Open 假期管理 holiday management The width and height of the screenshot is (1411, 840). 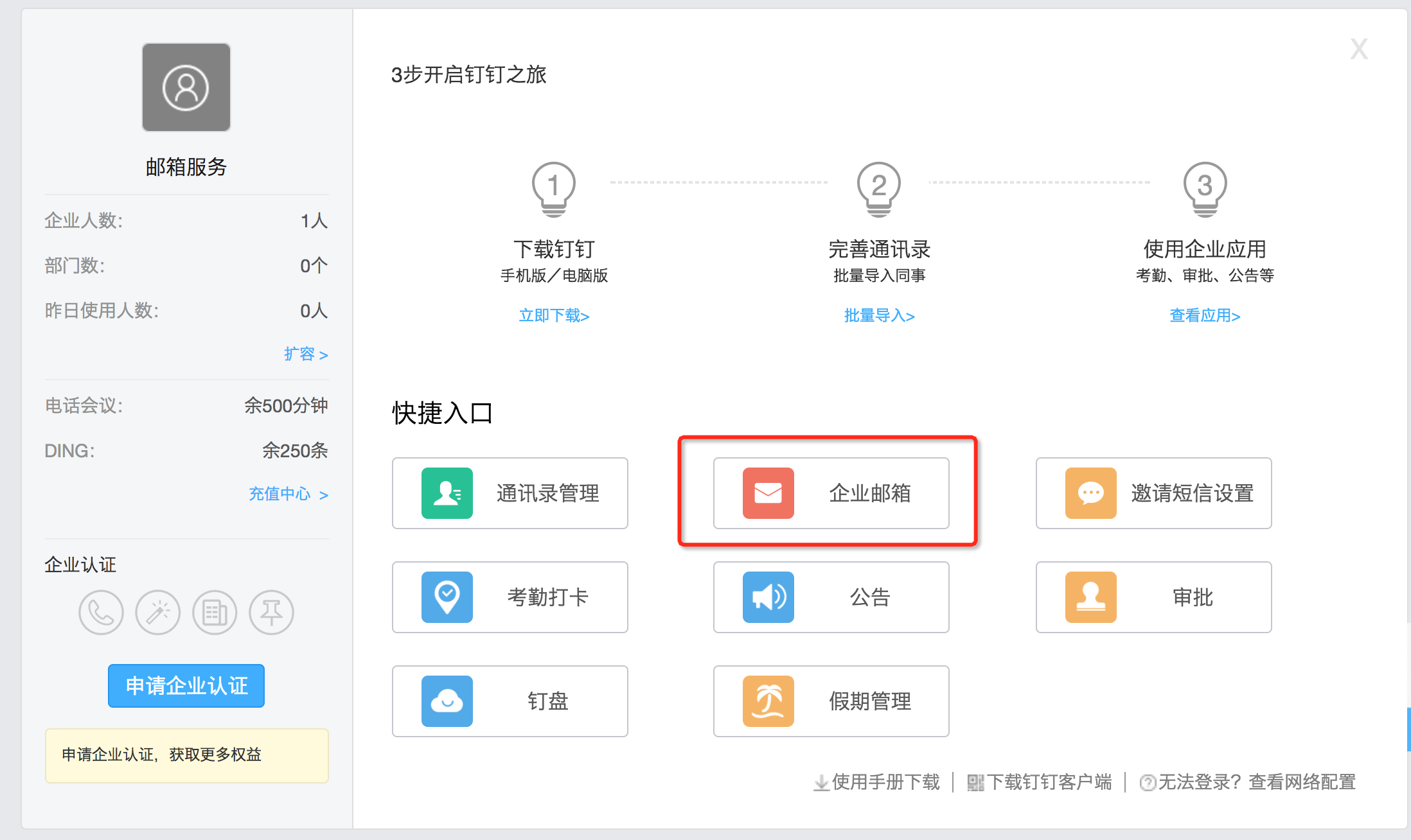(831, 701)
